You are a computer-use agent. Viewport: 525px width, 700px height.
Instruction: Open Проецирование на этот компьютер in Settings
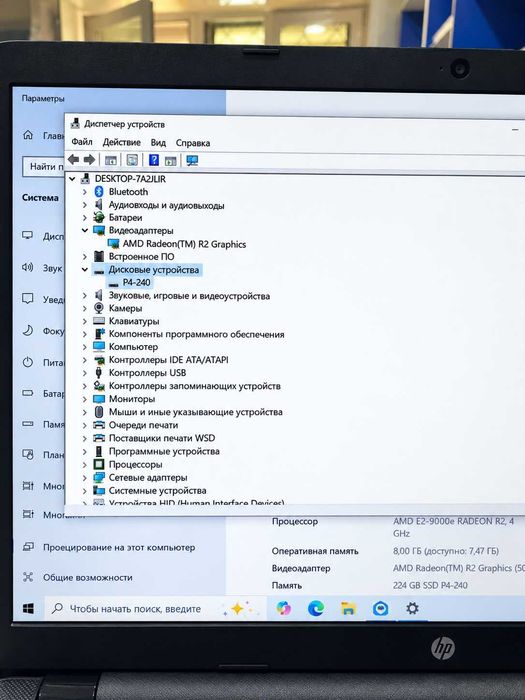[x=119, y=547]
